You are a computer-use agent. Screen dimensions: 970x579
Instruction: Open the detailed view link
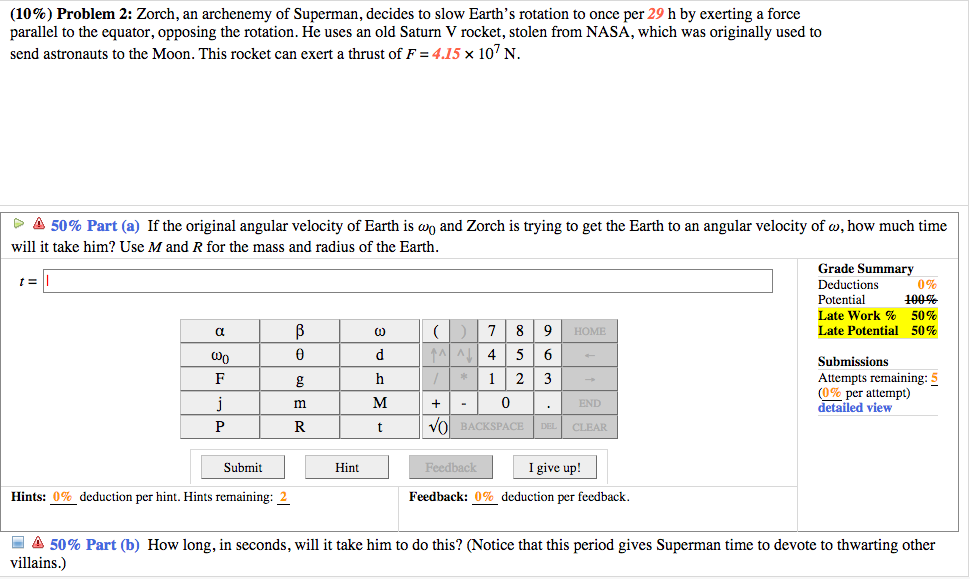click(x=854, y=406)
